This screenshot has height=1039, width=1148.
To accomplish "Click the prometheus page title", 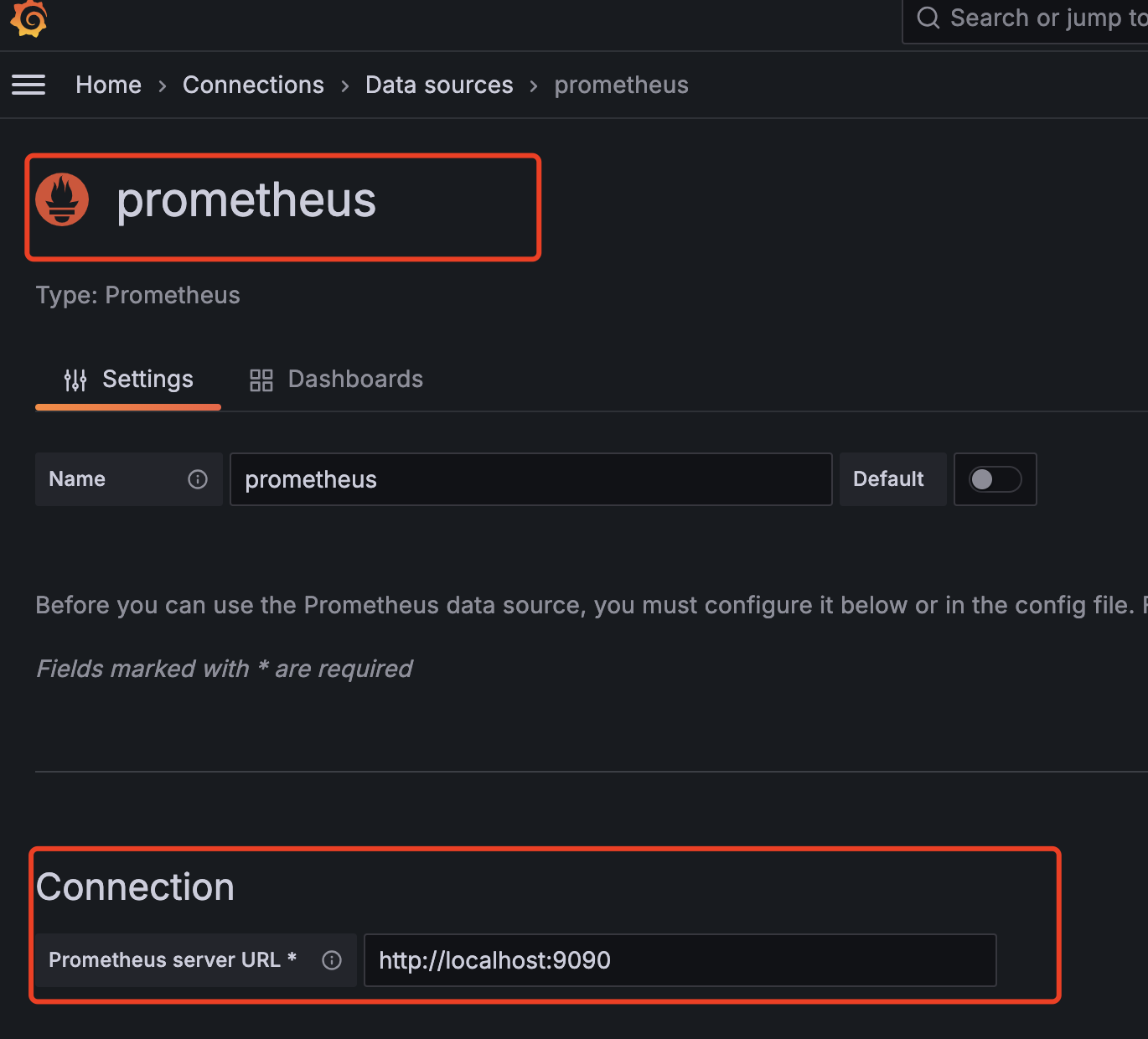I will point(246,200).
